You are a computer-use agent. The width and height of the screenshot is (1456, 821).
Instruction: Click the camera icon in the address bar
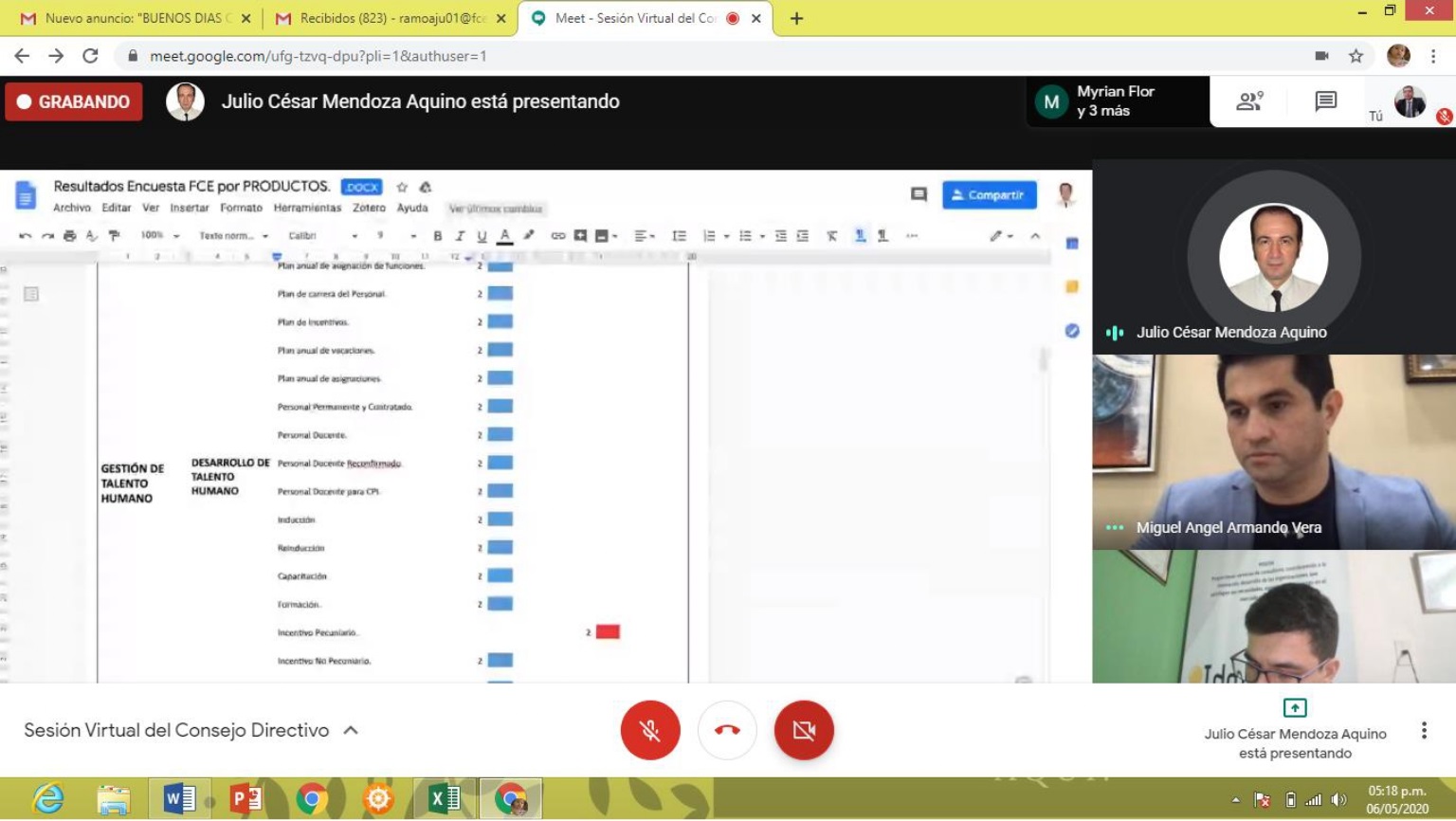coord(1321,56)
